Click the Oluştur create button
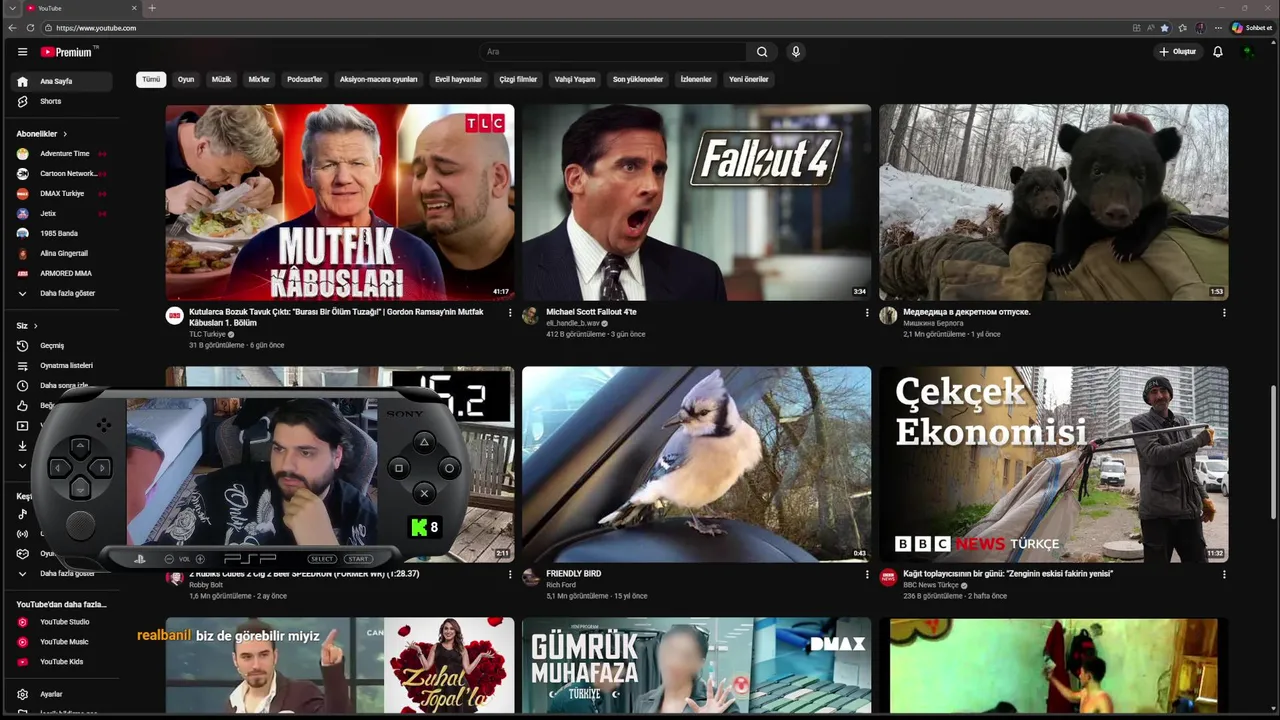The image size is (1280, 720). tap(1178, 52)
